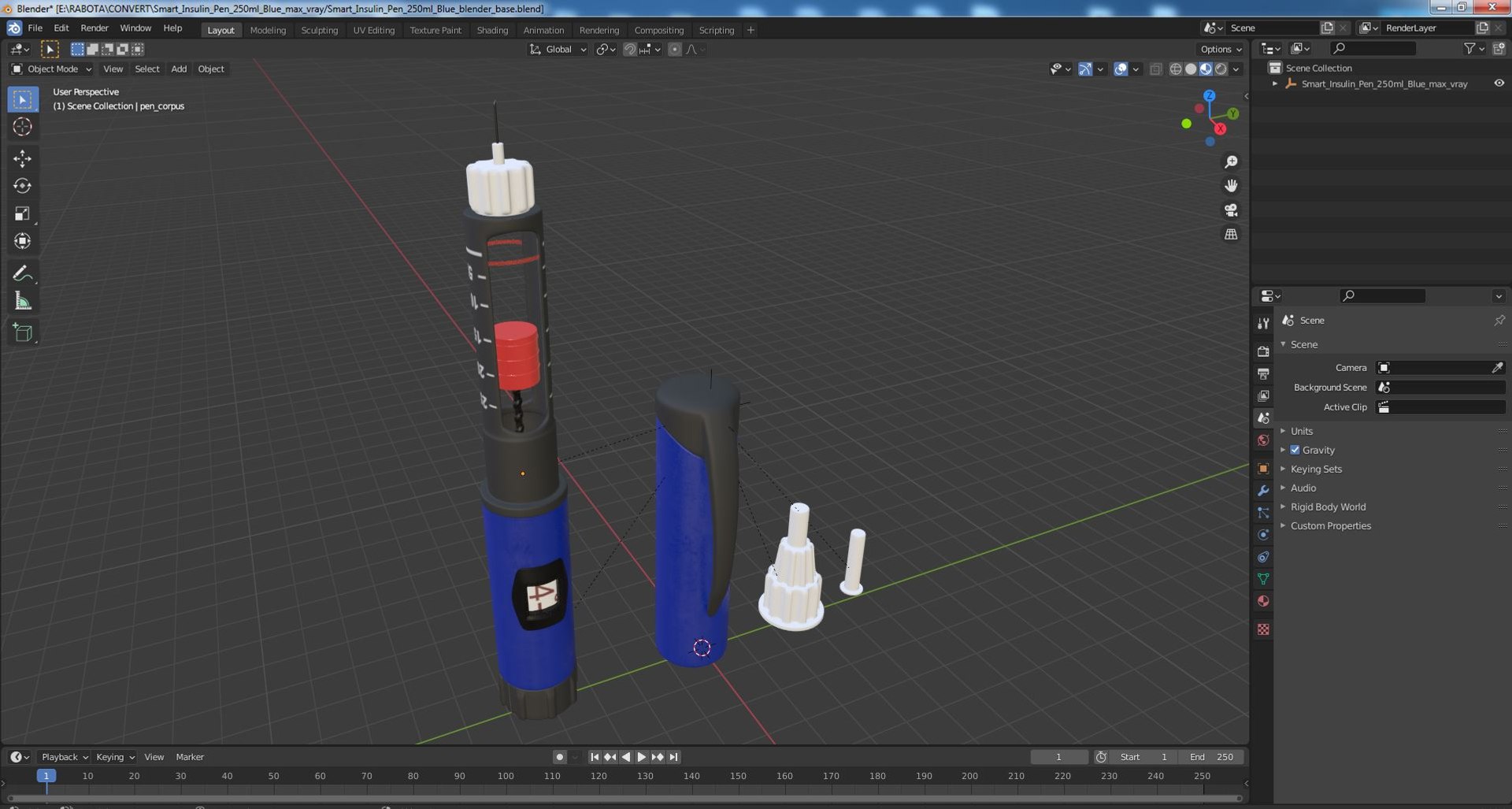The width and height of the screenshot is (1512, 809).
Task: Click the current frame number field
Action: pos(1059,757)
